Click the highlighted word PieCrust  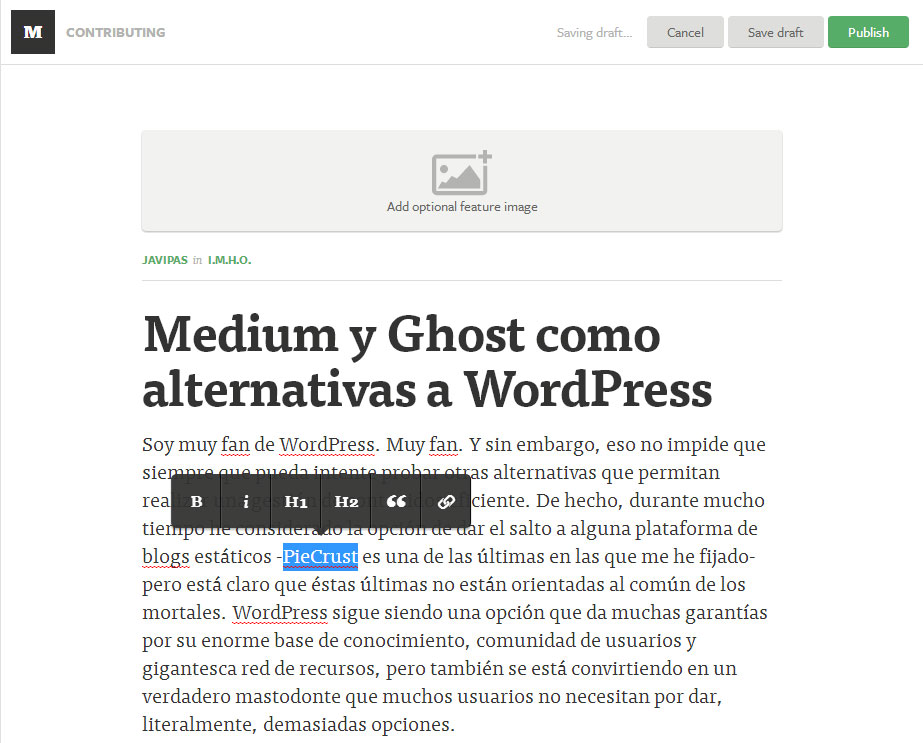click(320, 556)
